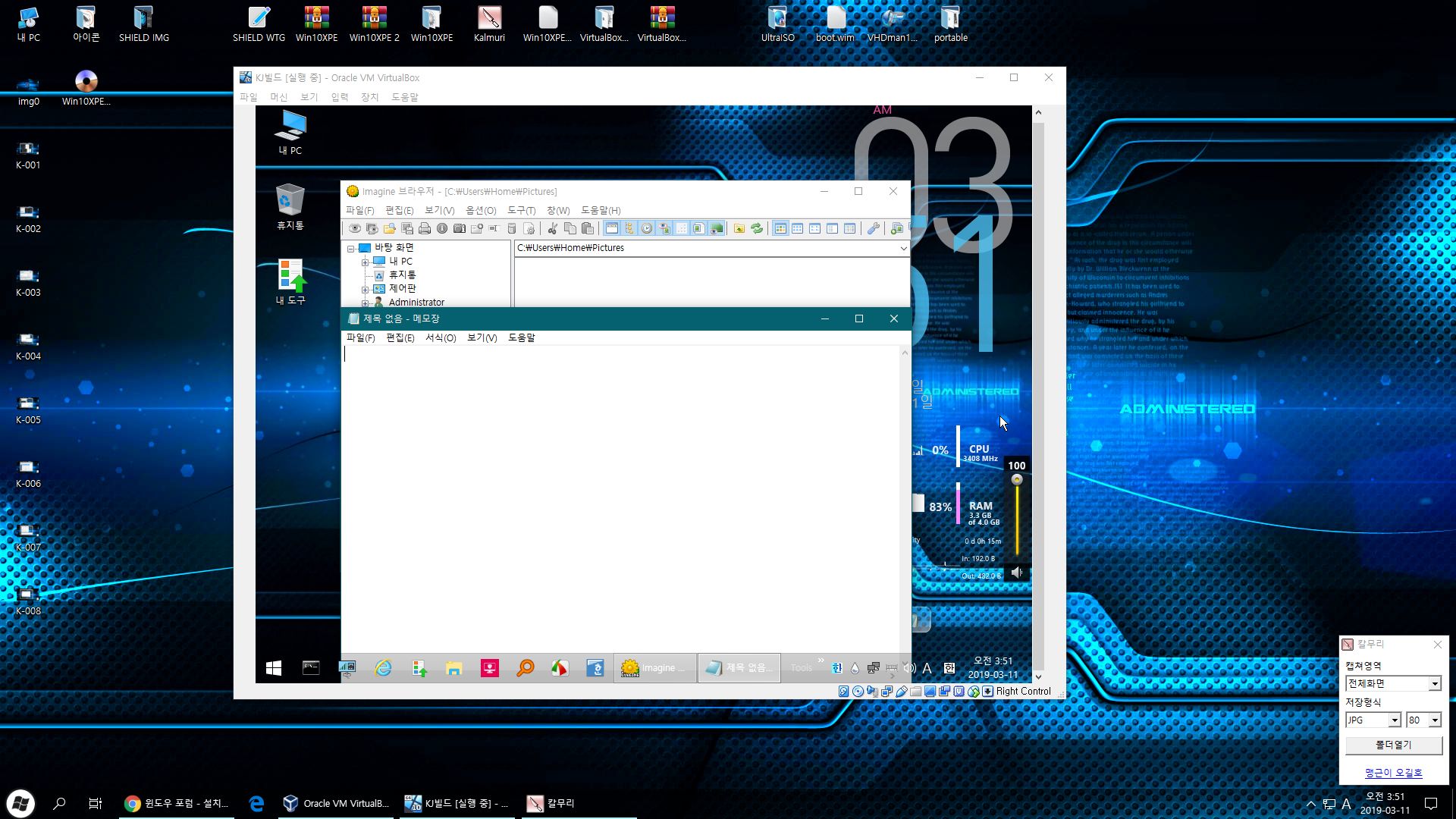Open the 내 도구 desktop icon in VM
The width and height of the screenshot is (1456, 819).
pos(290,282)
